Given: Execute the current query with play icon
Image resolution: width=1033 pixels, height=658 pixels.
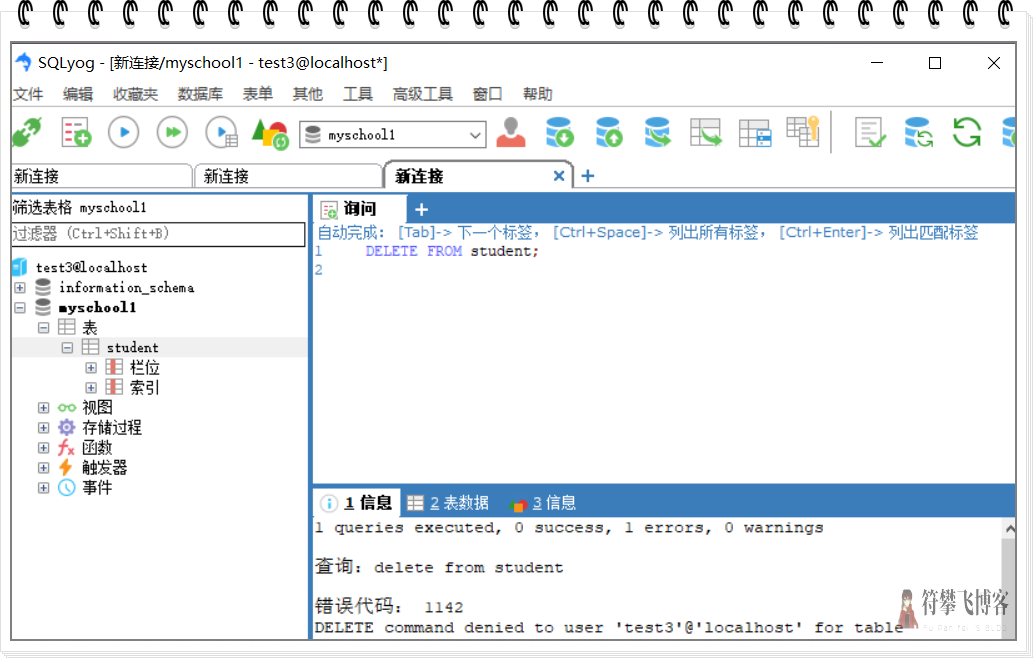Looking at the screenshot, I should coord(124,133).
